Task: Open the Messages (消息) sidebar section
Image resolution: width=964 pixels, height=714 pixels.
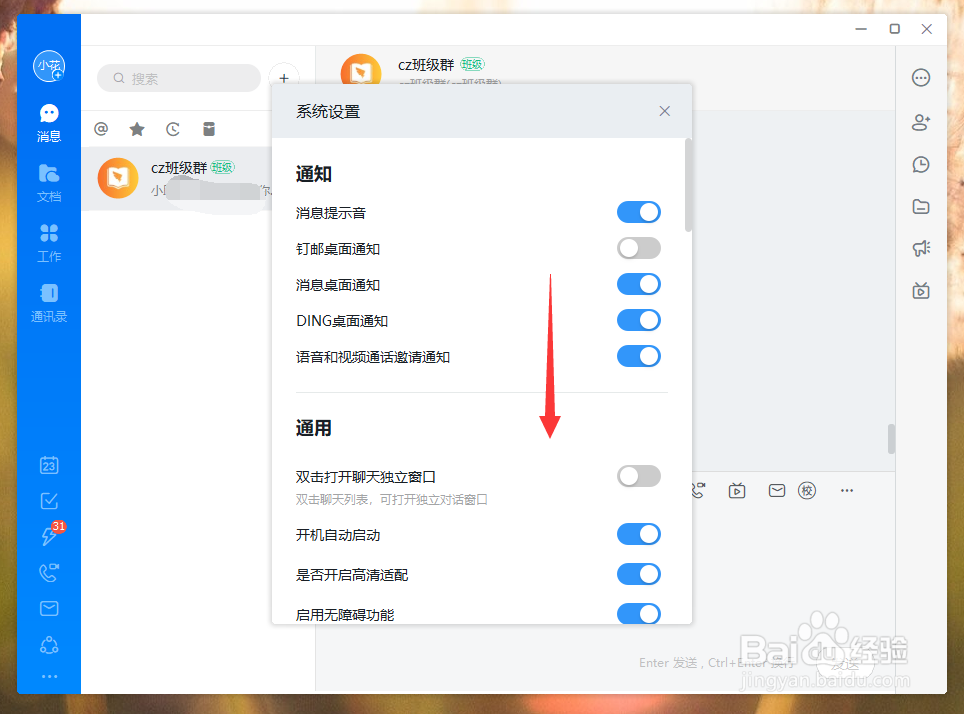Action: tap(49, 124)
